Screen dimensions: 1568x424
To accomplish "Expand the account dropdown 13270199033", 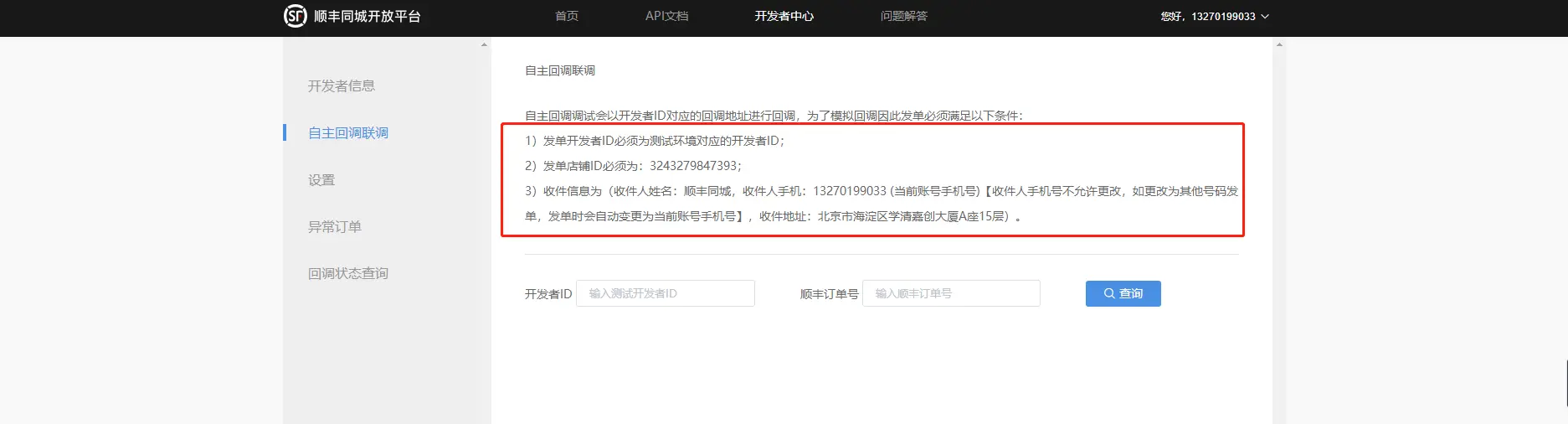I will pos(1215,16).
